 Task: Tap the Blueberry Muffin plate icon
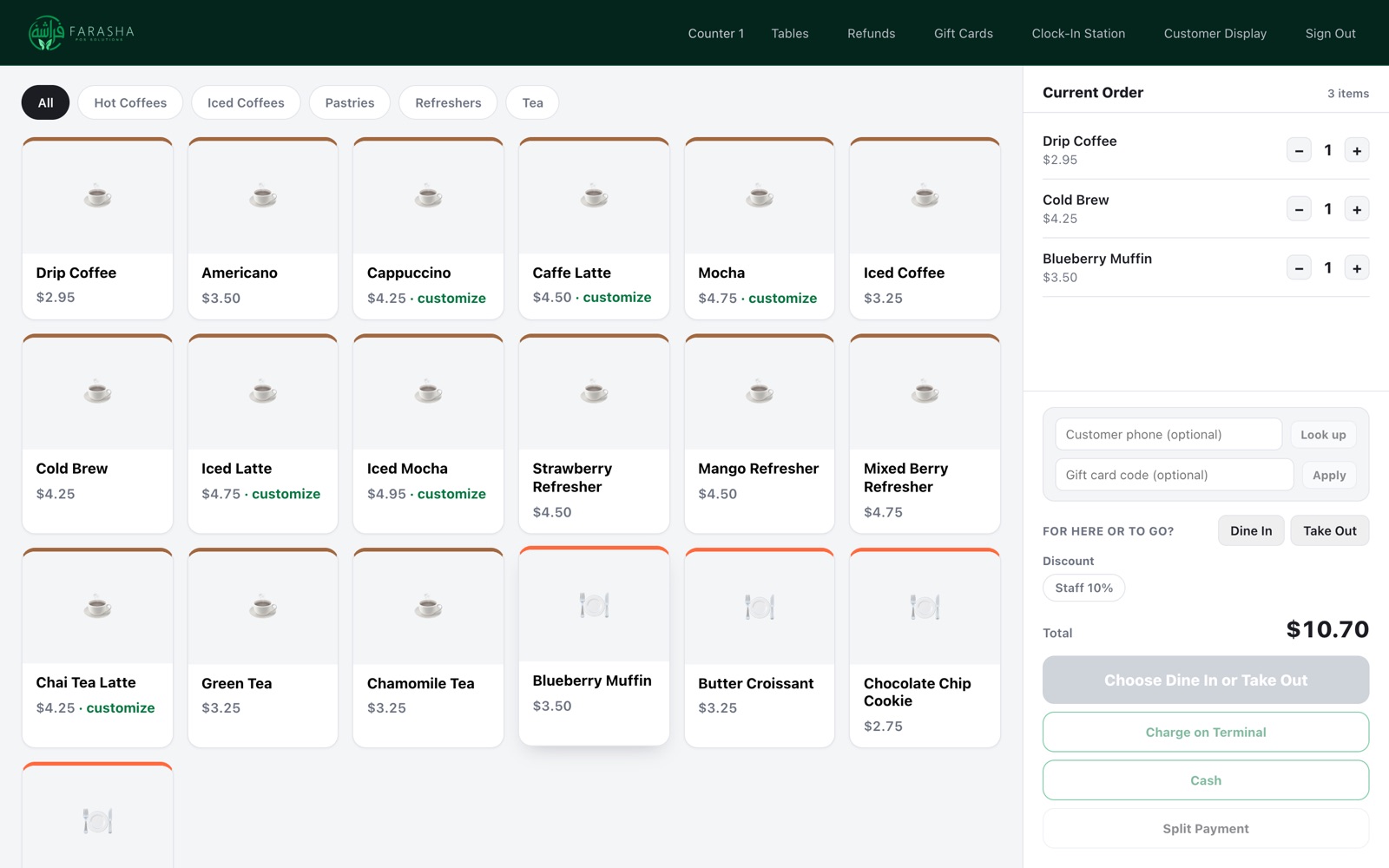tap(594, 604)
